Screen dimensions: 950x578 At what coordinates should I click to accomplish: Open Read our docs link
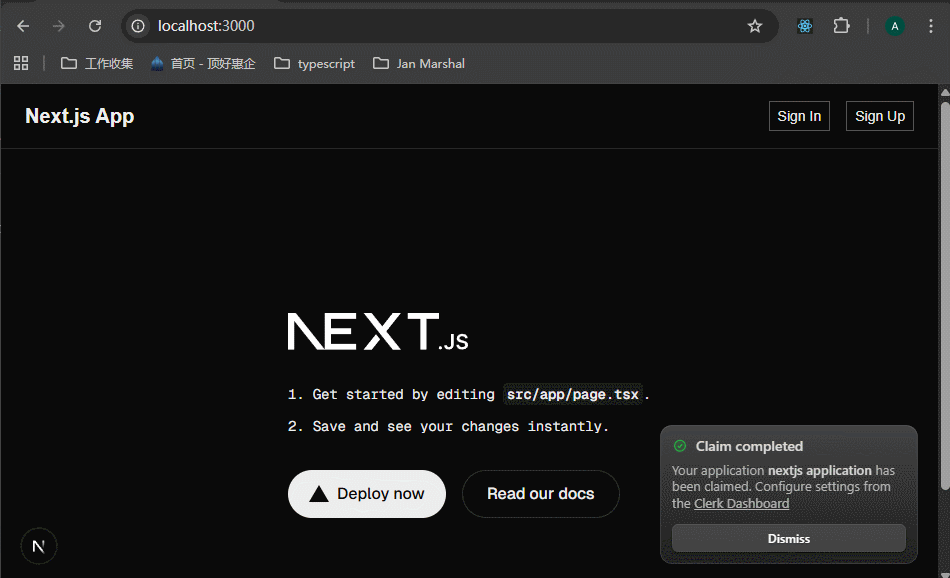point(540,494)
